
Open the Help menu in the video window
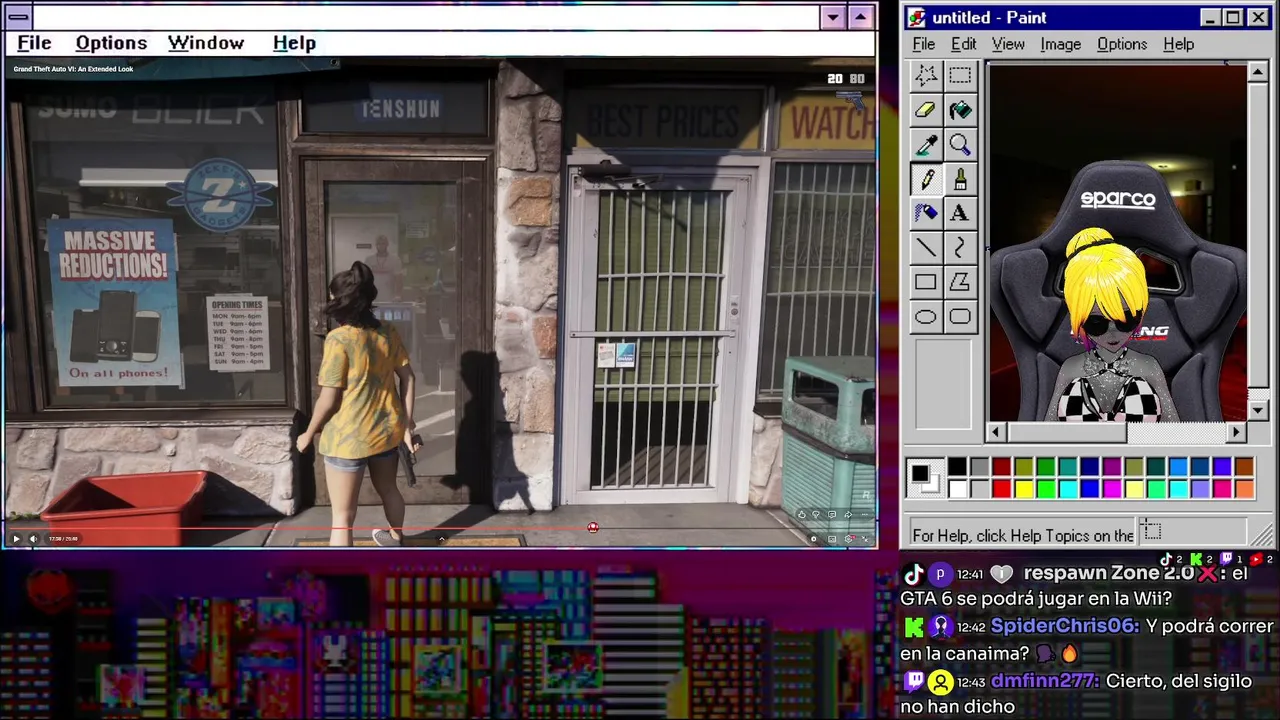click(x=294, y=43)
